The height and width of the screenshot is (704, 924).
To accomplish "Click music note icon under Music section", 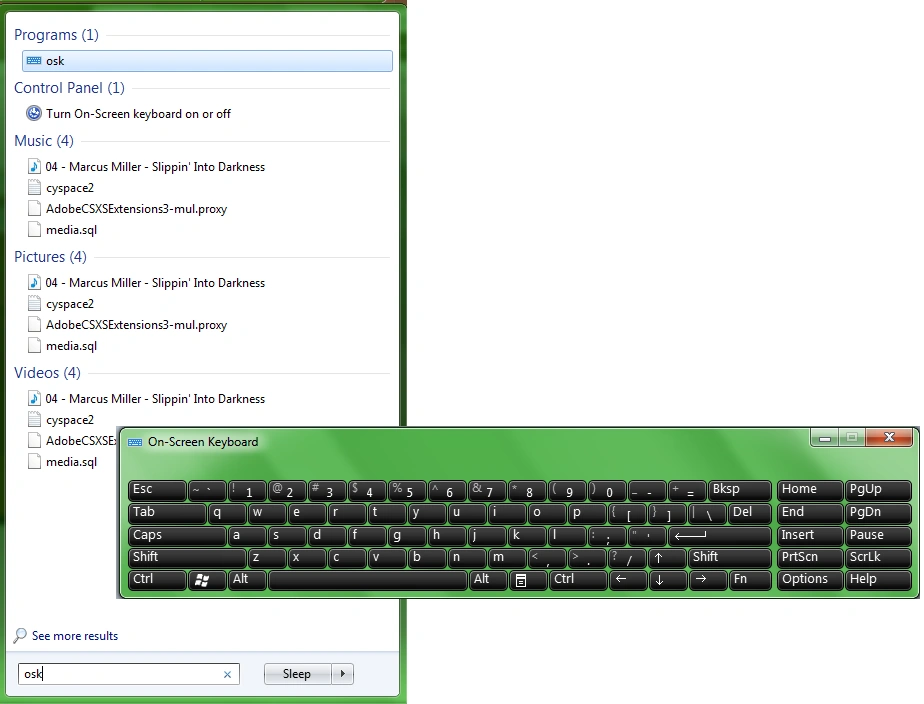I will click(x=34, y=167).
